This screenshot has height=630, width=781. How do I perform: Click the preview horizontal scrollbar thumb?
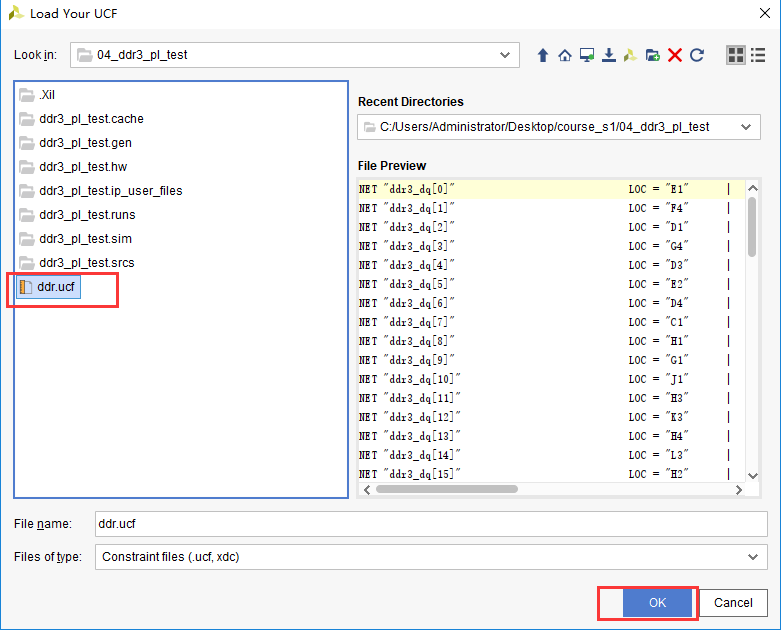[447, 489]
